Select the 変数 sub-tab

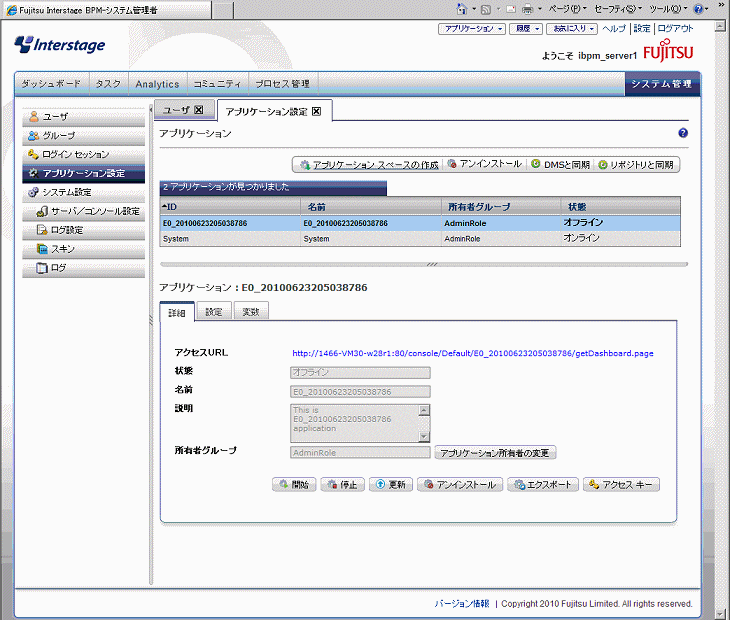click(251, 311)
